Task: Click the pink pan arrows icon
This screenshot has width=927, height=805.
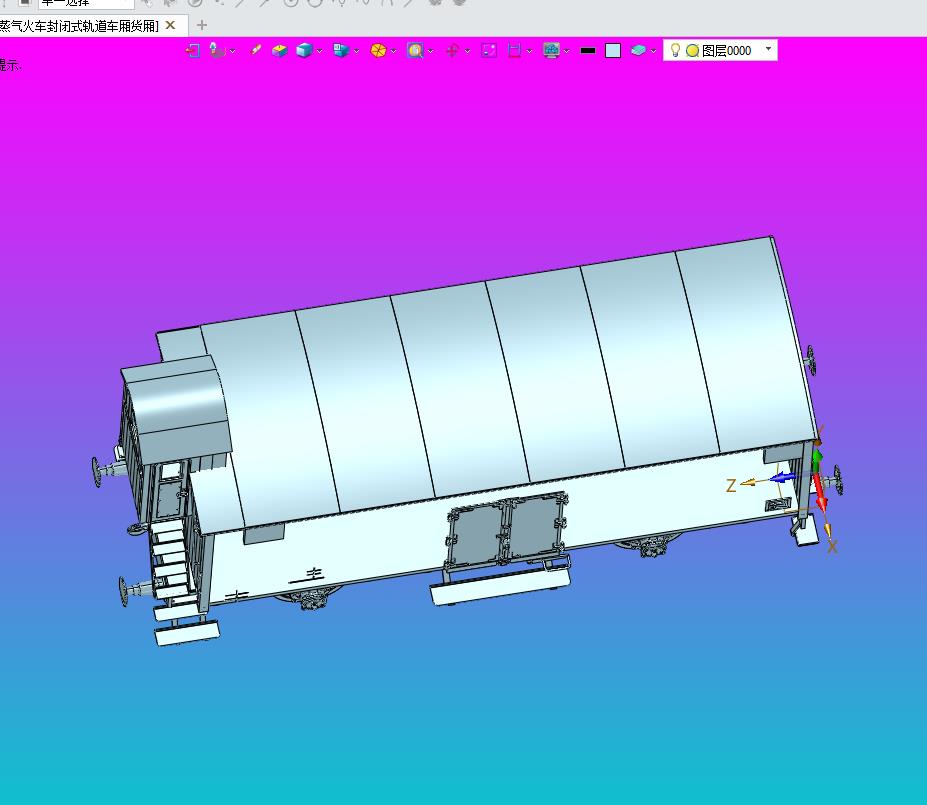Action: pos(452,51)
